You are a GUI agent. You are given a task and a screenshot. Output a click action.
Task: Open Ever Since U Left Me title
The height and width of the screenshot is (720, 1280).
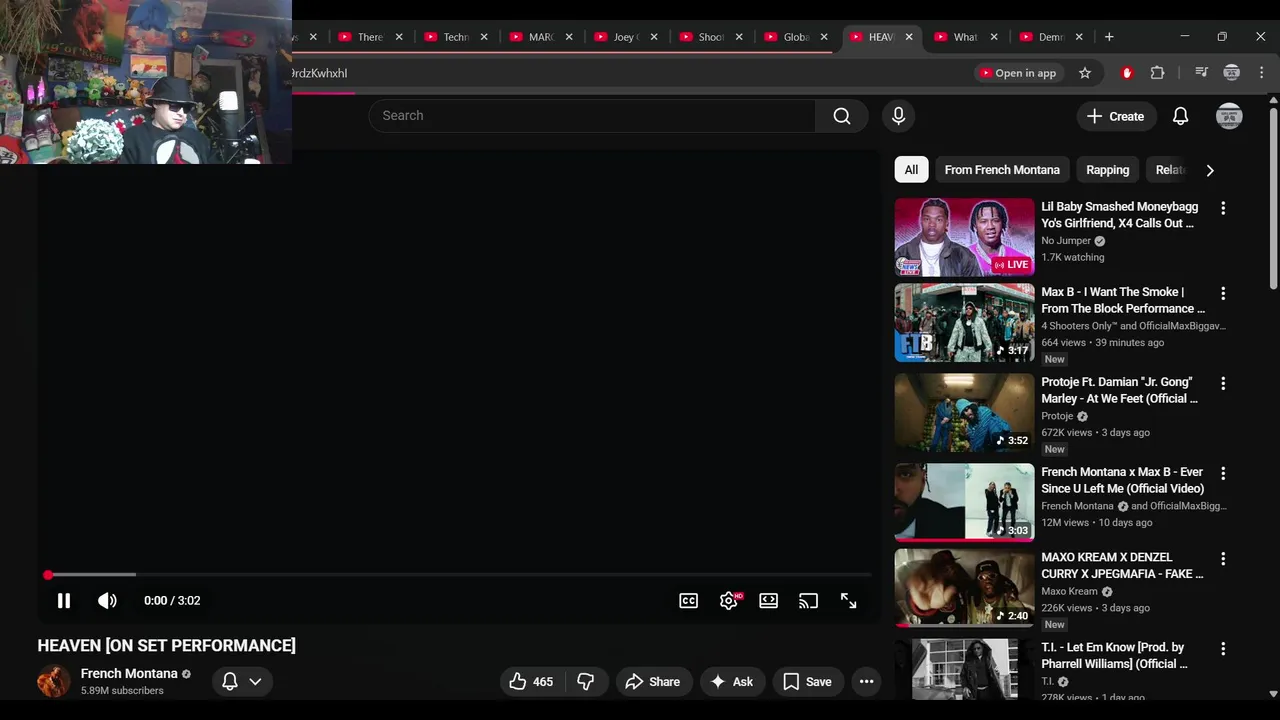(x=1122, y=480)
